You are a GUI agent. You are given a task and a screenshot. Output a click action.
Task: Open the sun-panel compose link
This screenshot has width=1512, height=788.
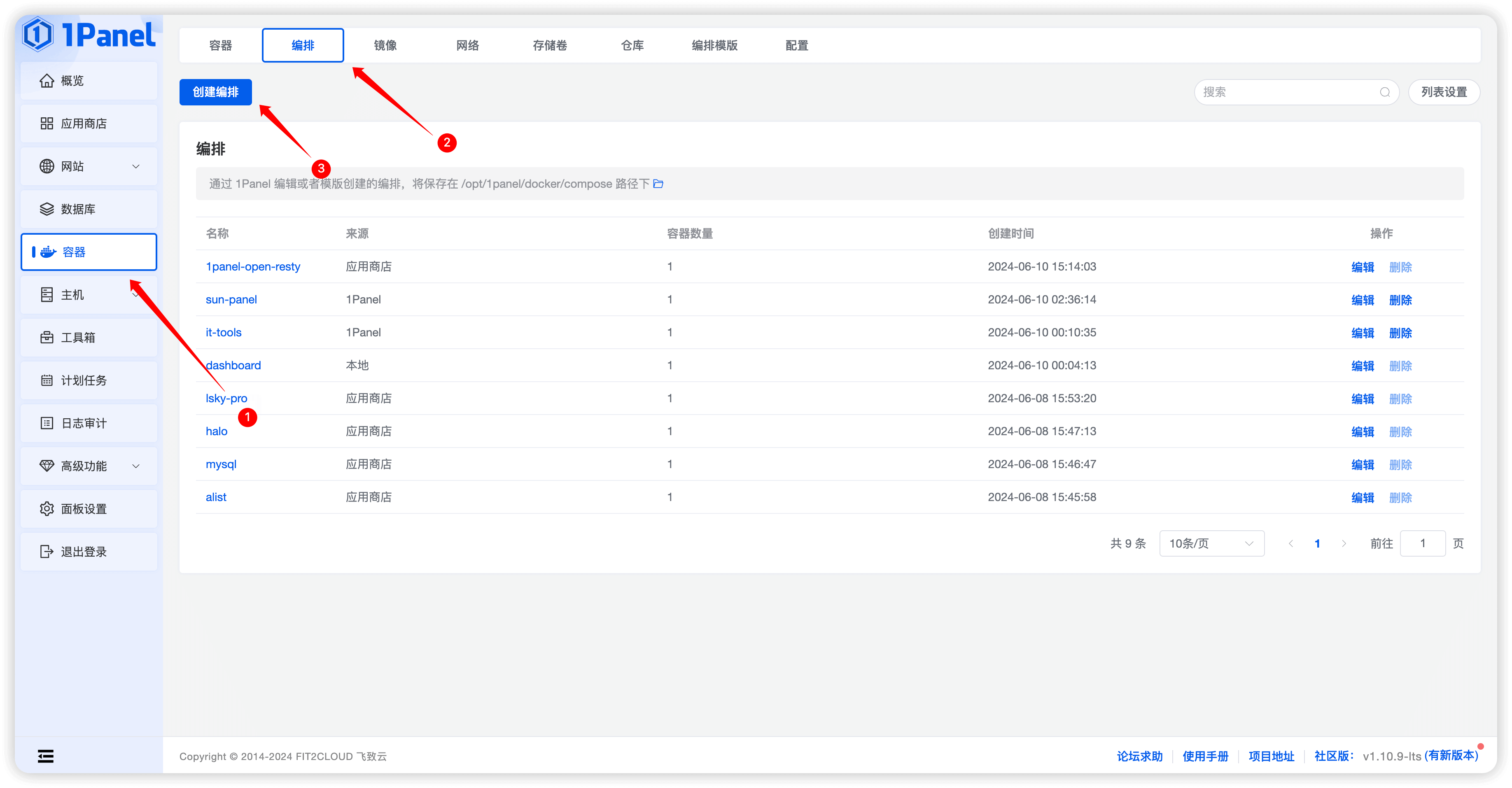231,299
